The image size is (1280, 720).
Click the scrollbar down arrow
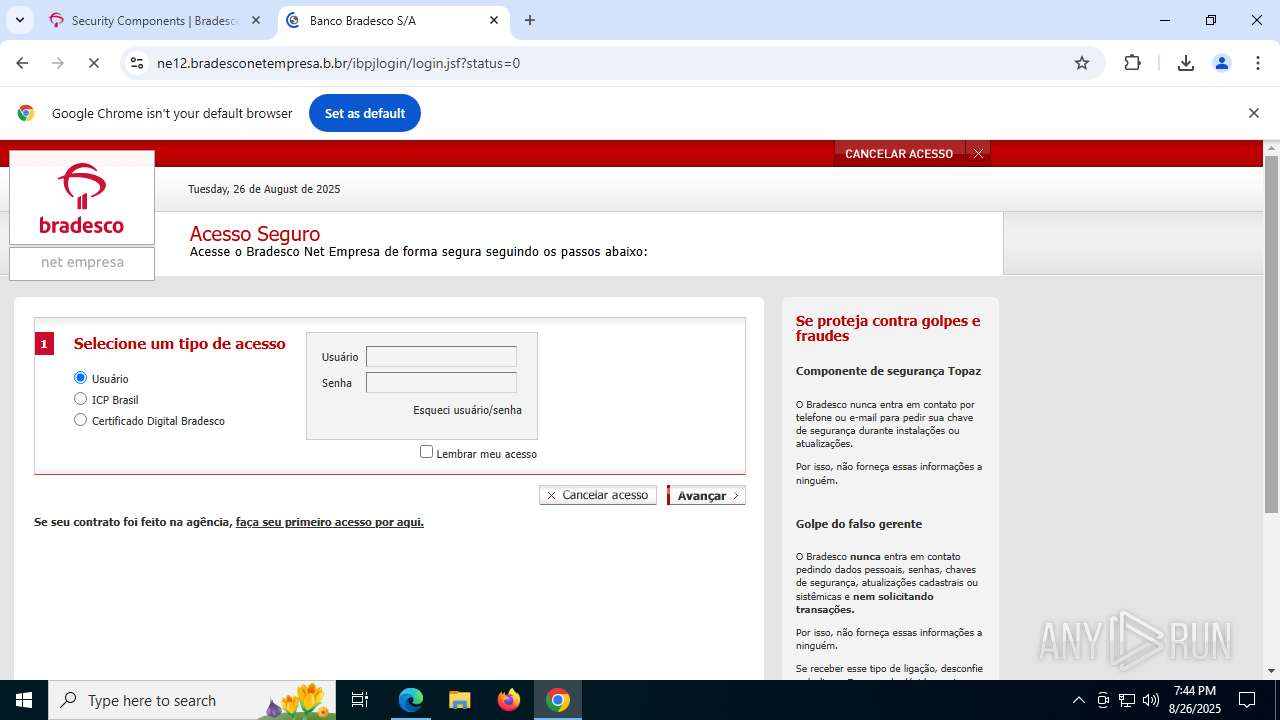(x=1271, y=671)
